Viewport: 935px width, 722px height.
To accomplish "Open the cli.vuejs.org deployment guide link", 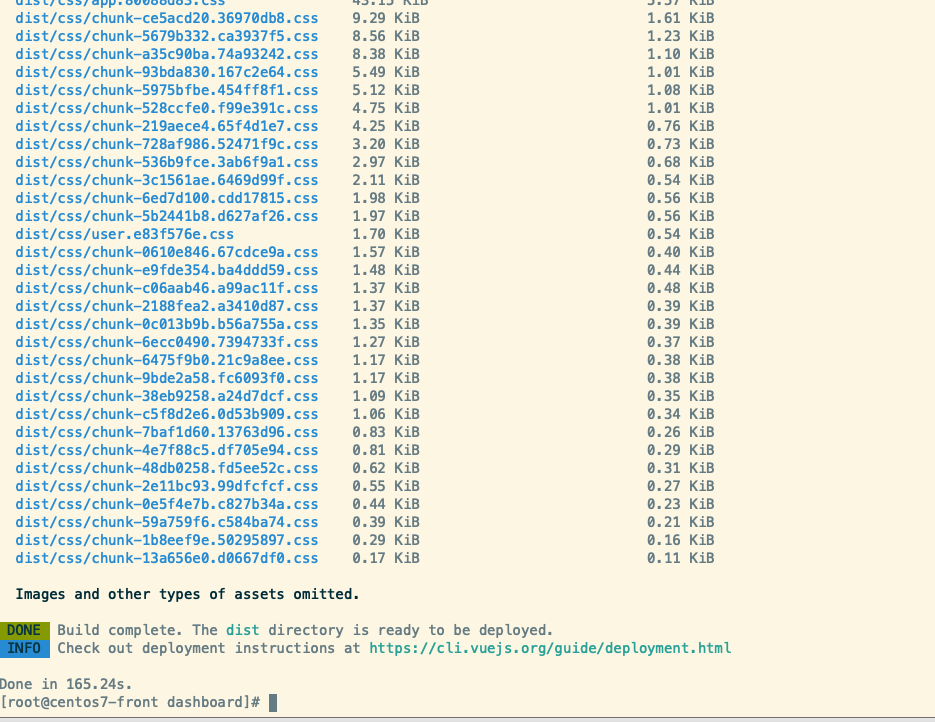I will pos(550,648).
